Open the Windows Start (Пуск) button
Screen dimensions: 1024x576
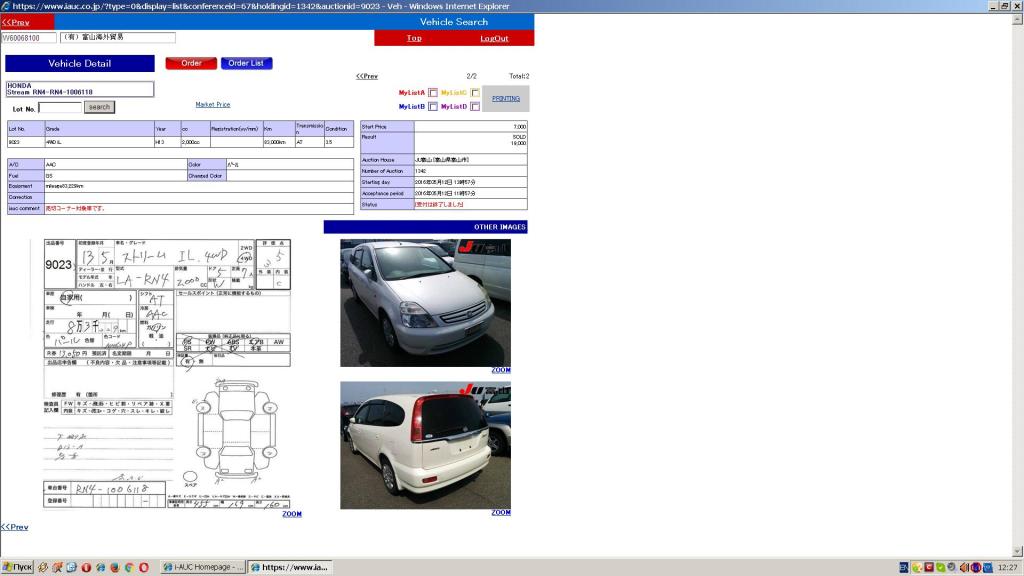pos(16,568)
